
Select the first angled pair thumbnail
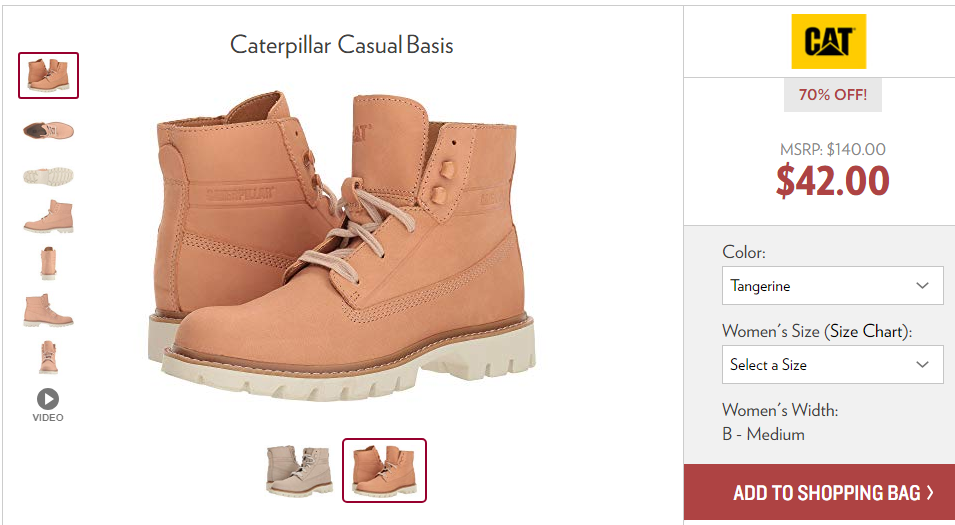click(x=49, y=76)
